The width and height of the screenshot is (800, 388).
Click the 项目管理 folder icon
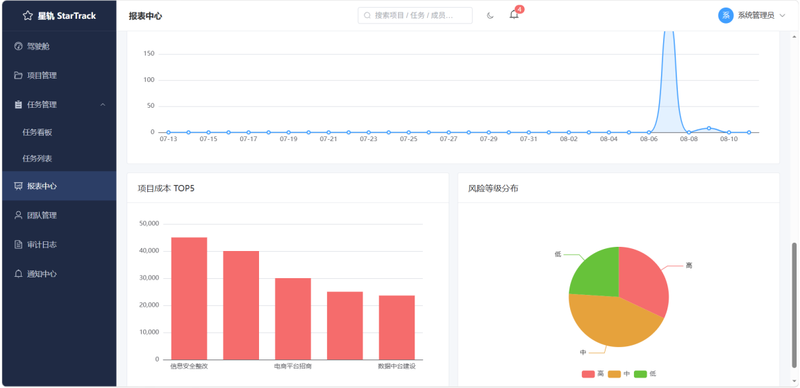point(18,76)
